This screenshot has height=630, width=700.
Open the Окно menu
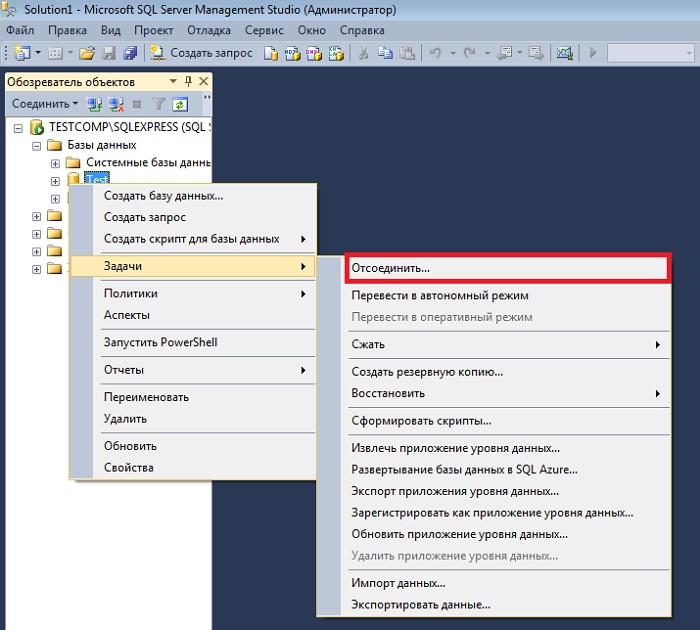312,30
